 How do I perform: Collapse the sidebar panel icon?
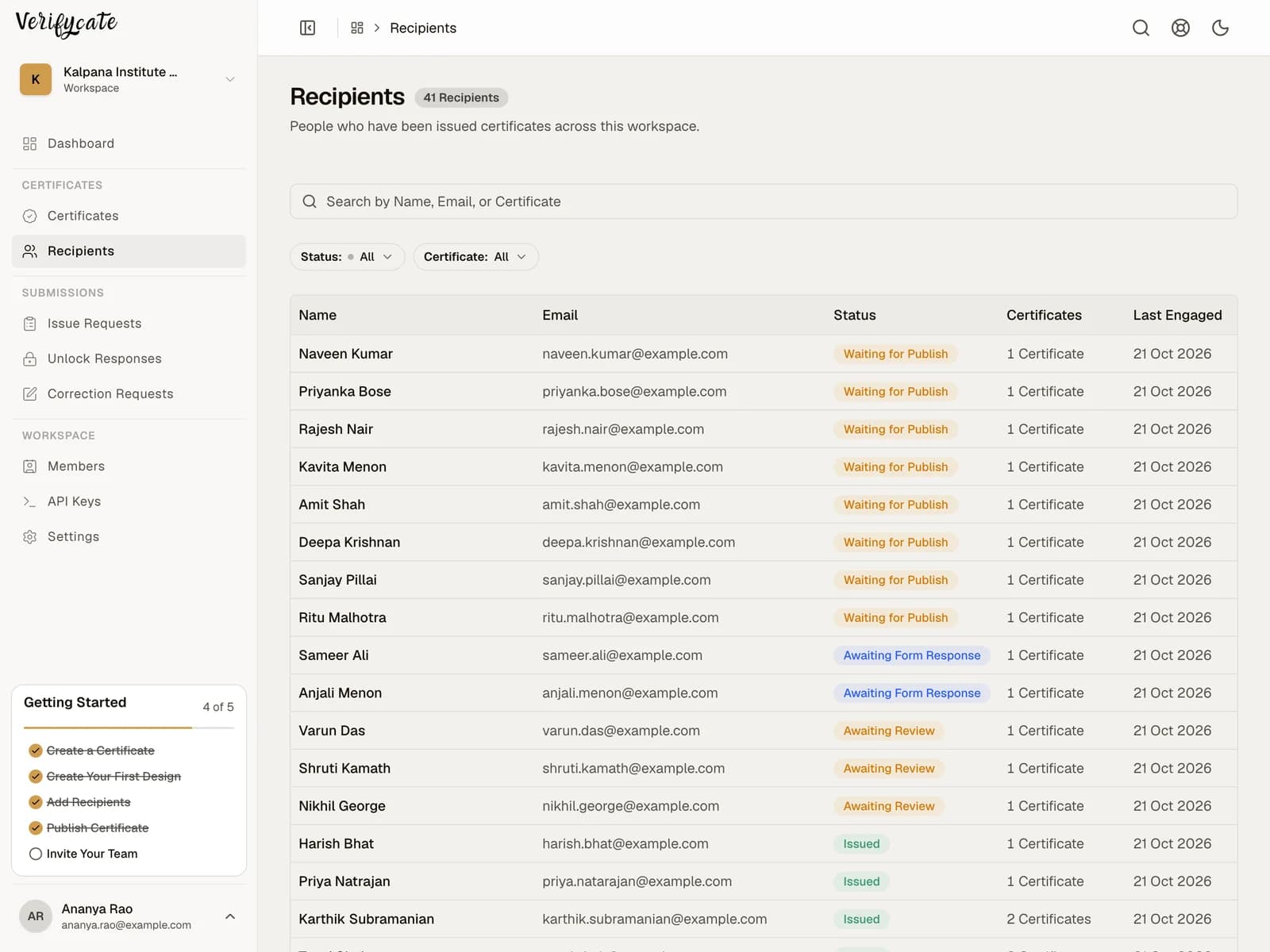pos(308,28)
